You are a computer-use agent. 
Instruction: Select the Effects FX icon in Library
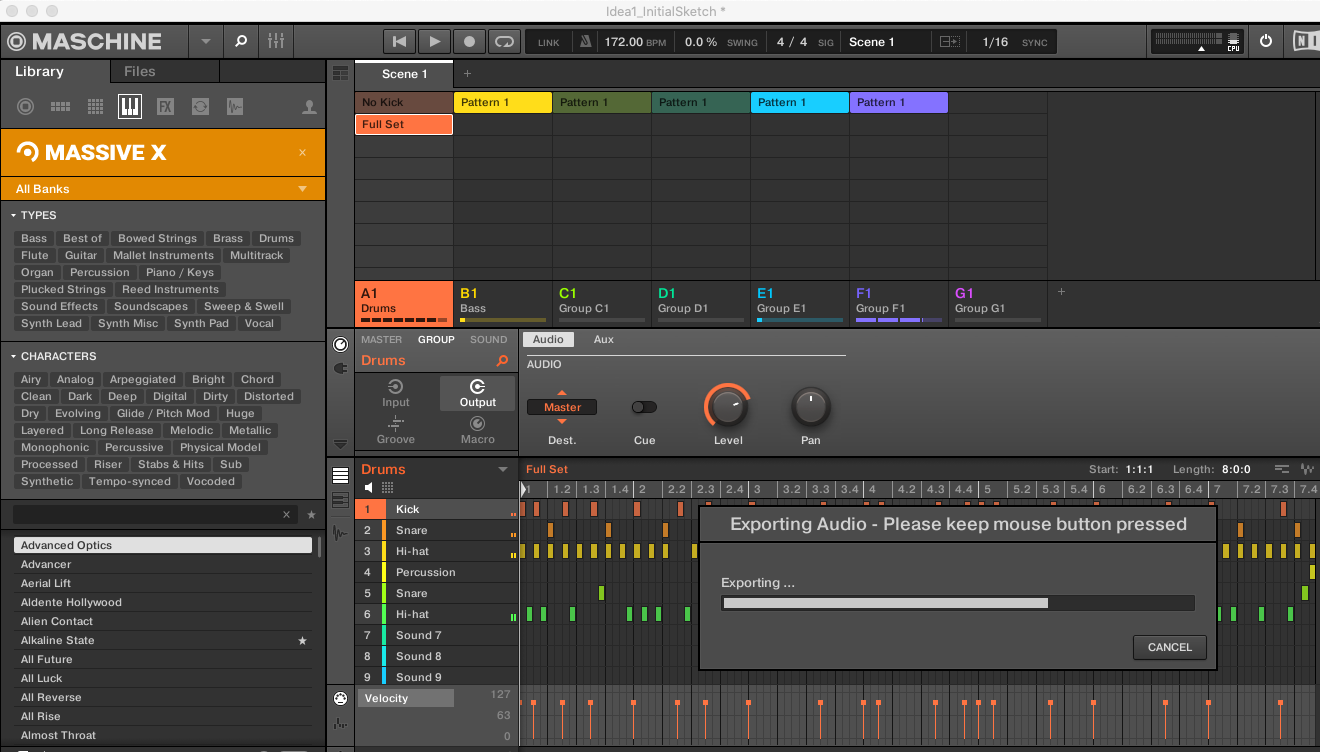pos(165,106)
